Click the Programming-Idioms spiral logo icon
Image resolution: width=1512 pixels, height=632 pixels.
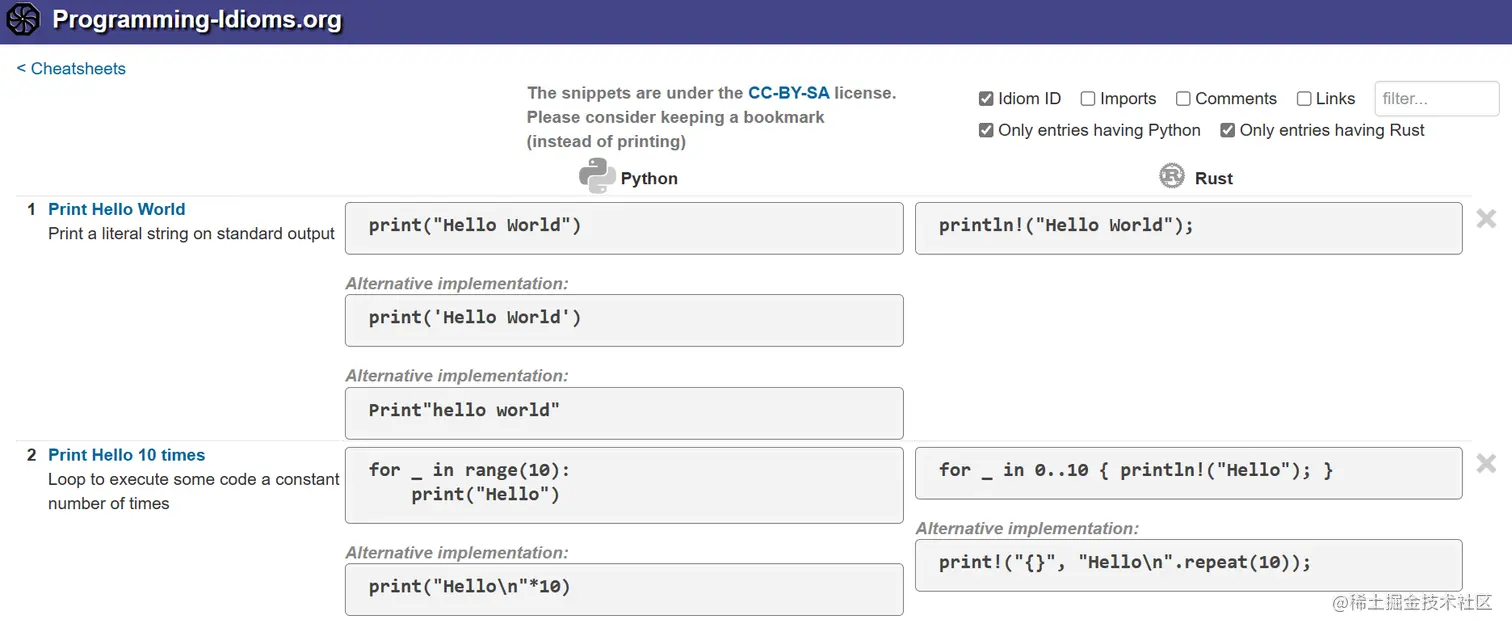click(23, 19)
